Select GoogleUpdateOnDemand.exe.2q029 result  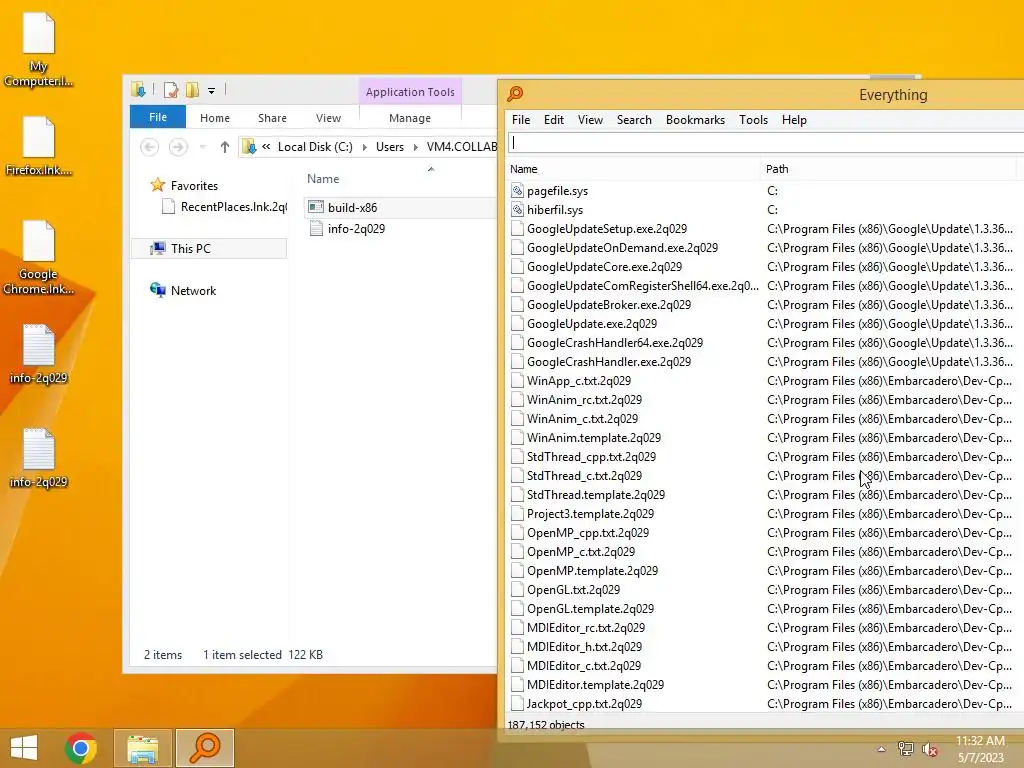pyautogui.click(x=622, y=248)
